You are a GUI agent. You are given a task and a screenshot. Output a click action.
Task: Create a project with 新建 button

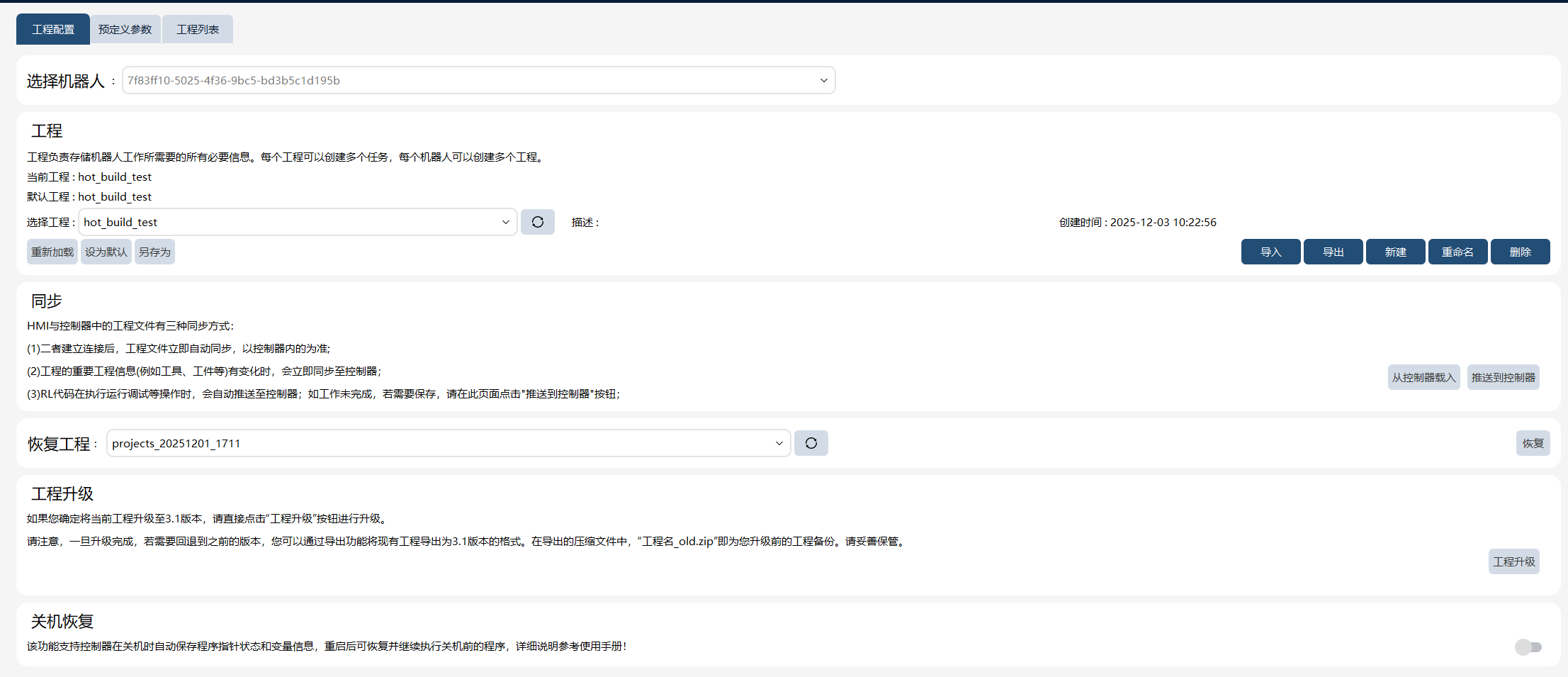tap(1396, 252)
